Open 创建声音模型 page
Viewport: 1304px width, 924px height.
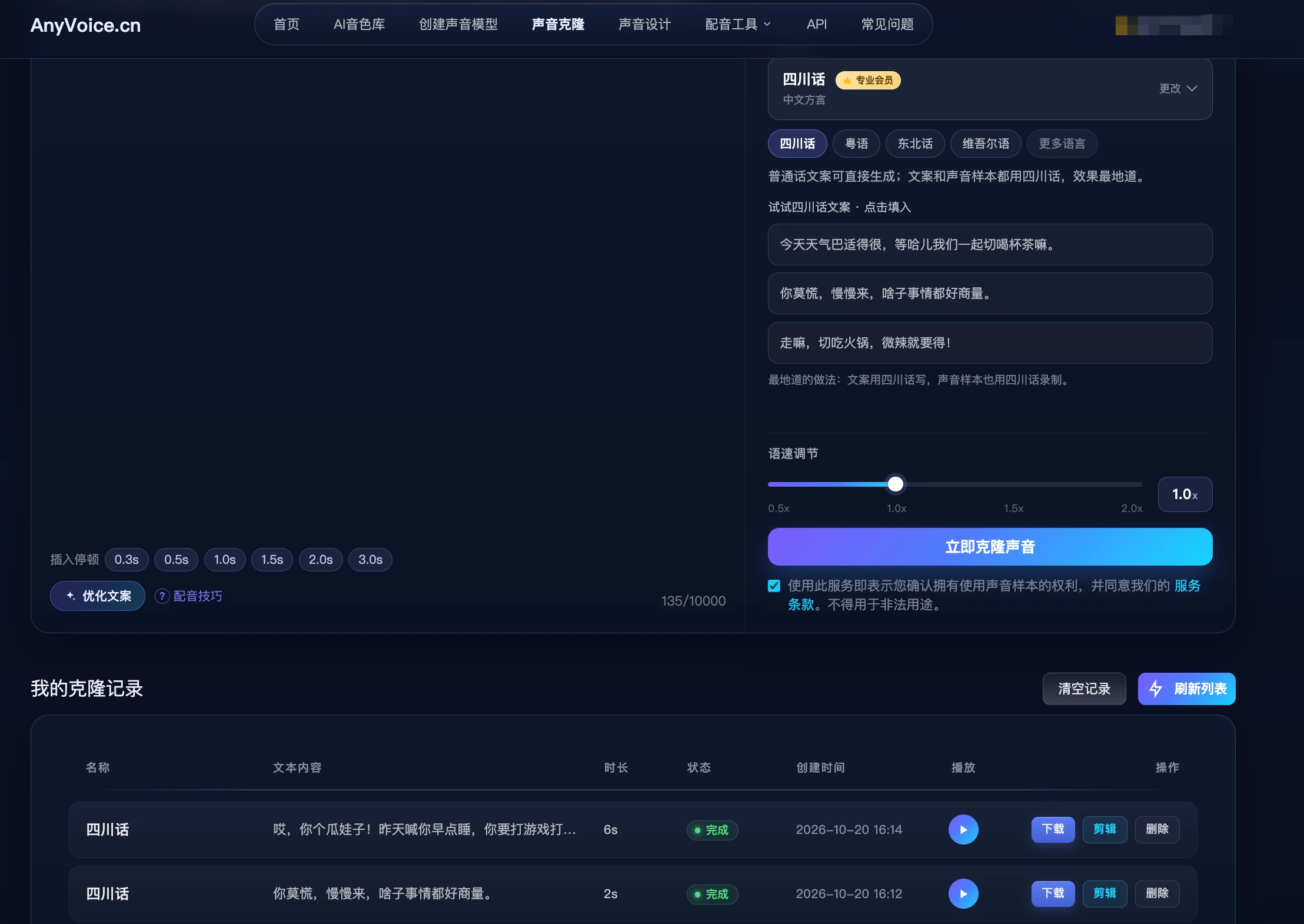coord(458,24)
